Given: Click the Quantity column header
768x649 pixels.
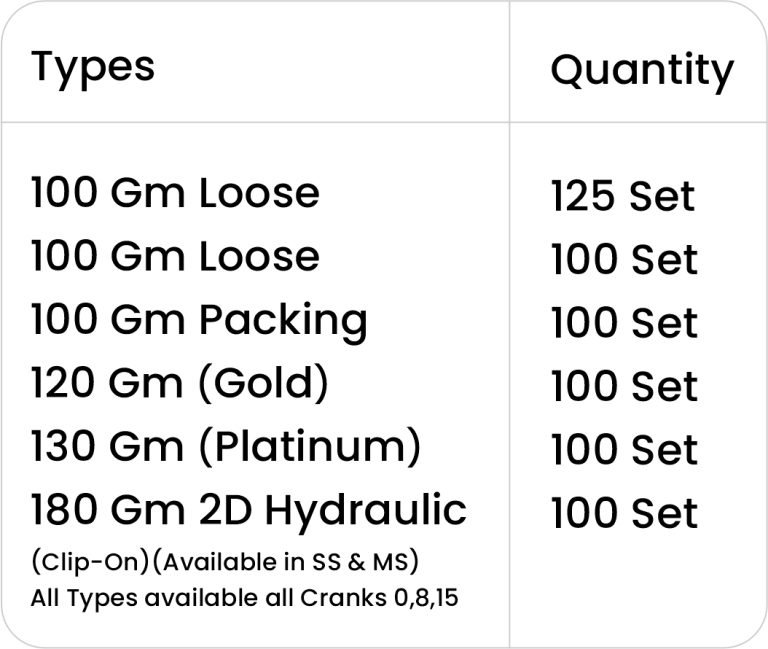Looking at the screenshot, I should coord(641,70).
